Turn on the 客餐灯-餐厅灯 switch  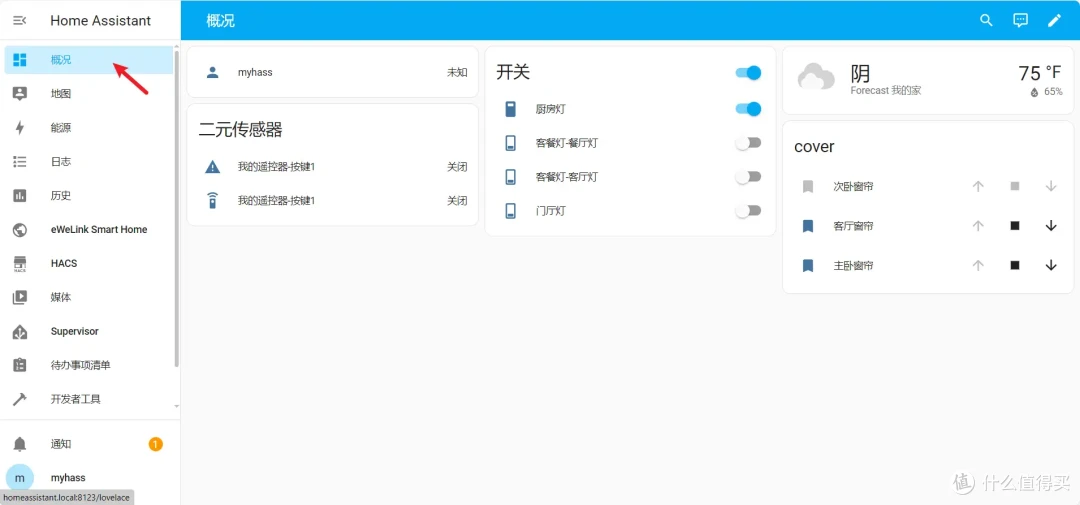tap(748, 143)
